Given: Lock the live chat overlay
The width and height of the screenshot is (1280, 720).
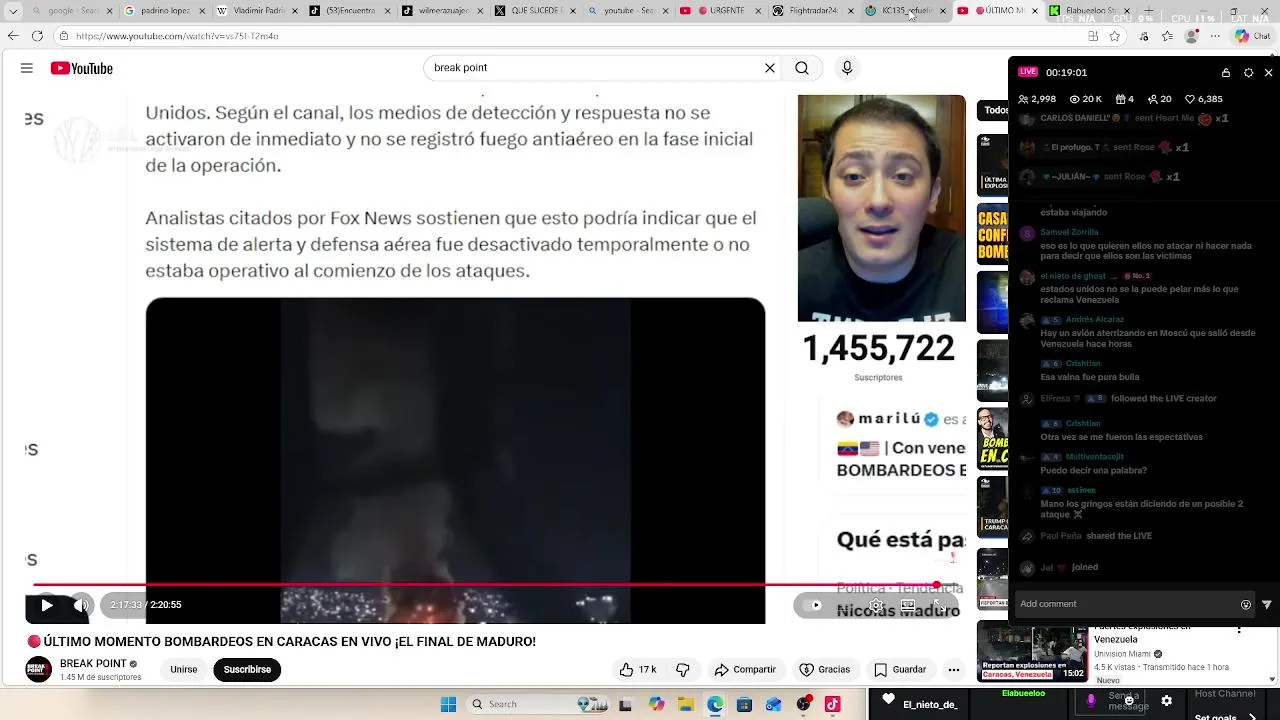Looking at the screenshot, I should pyautogui.click(x=1226, y=72).
